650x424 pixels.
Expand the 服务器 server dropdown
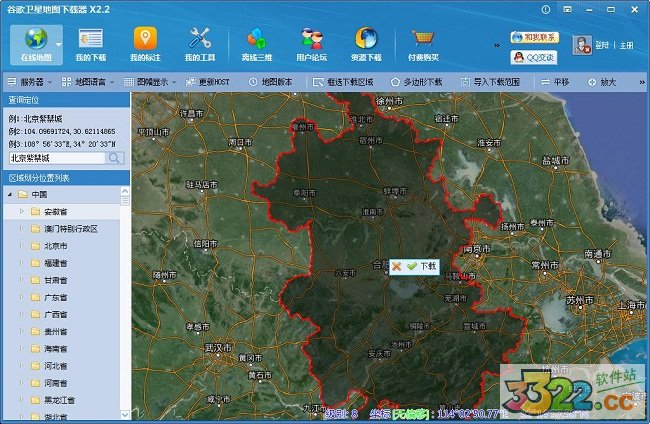[36, 81]
